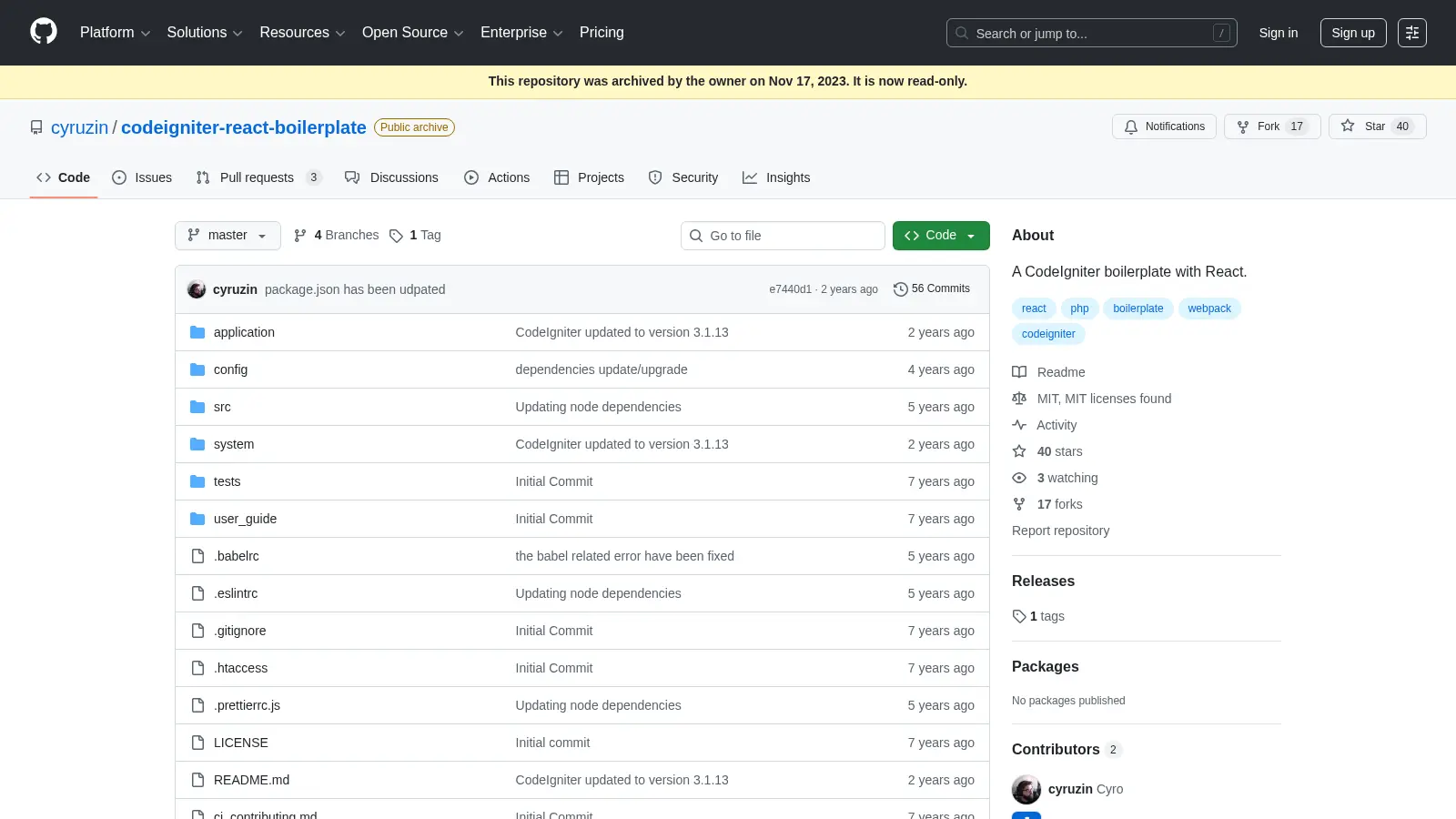Image resolution: width=1456 pixels, height=819 pixels.
Task: Expand the Solutions menu
Action: 205,33
